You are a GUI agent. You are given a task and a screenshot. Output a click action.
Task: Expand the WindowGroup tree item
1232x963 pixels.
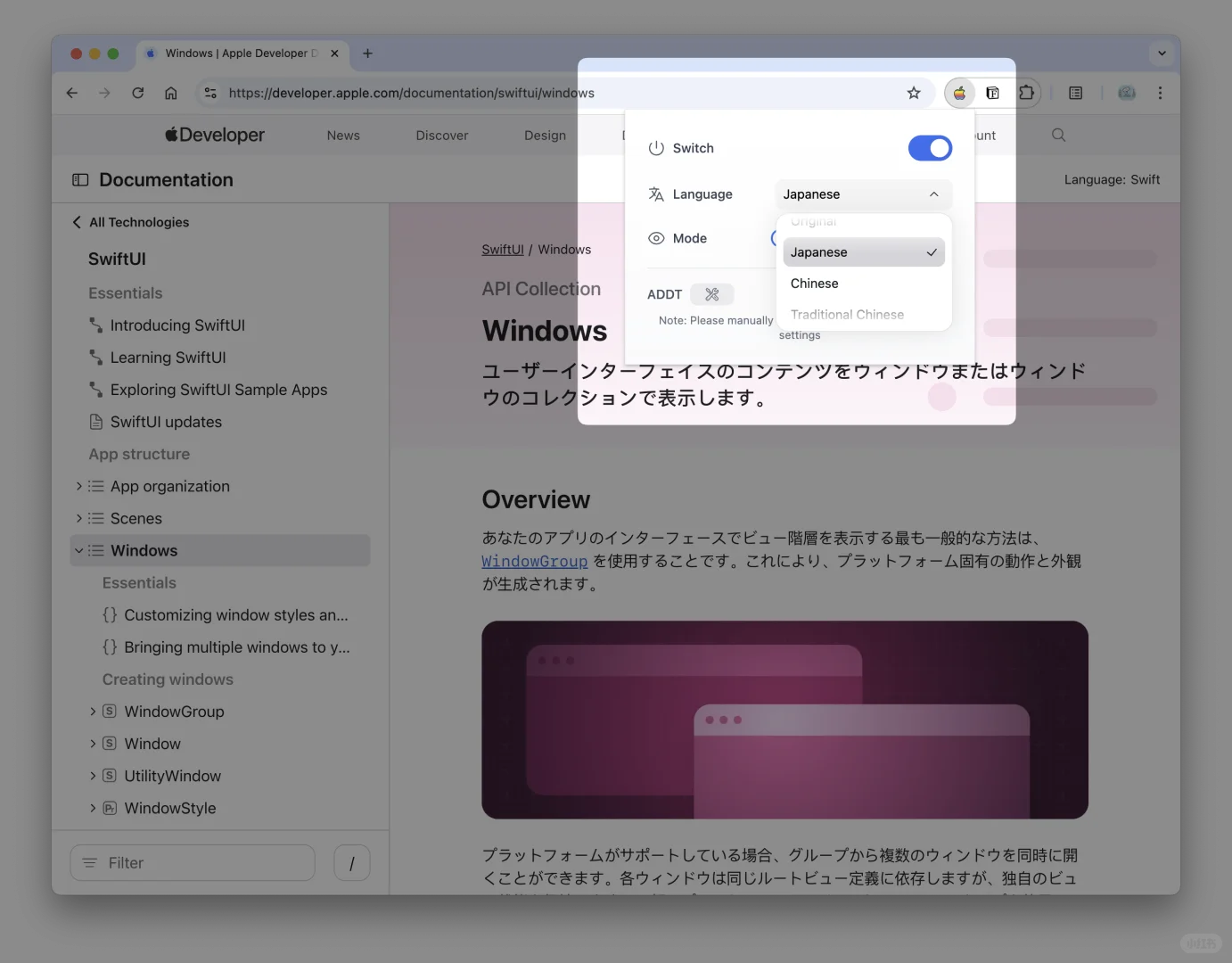pyautogui.click(x=93, y=712)
